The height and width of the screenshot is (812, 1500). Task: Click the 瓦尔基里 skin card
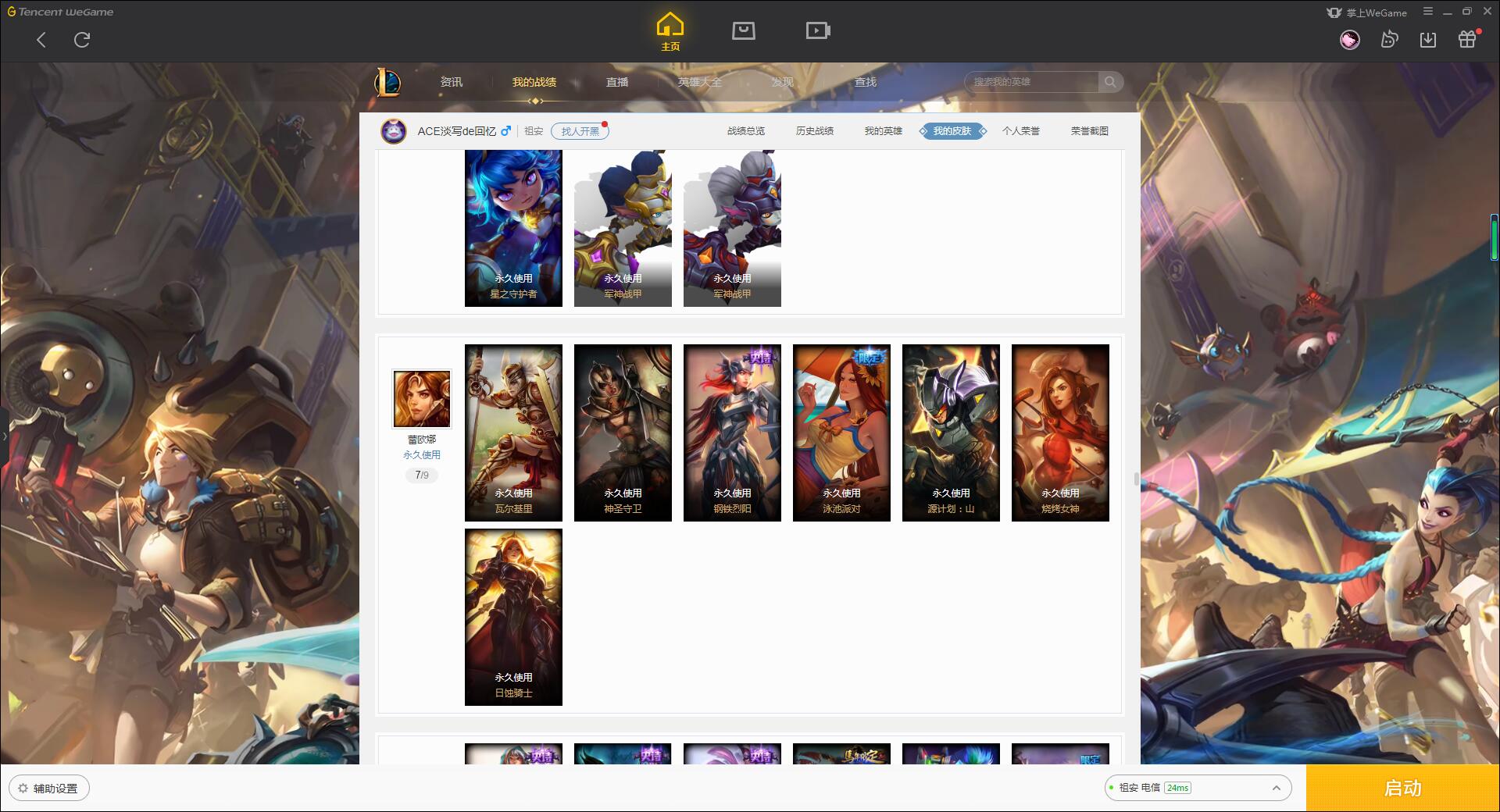[513, 433]
